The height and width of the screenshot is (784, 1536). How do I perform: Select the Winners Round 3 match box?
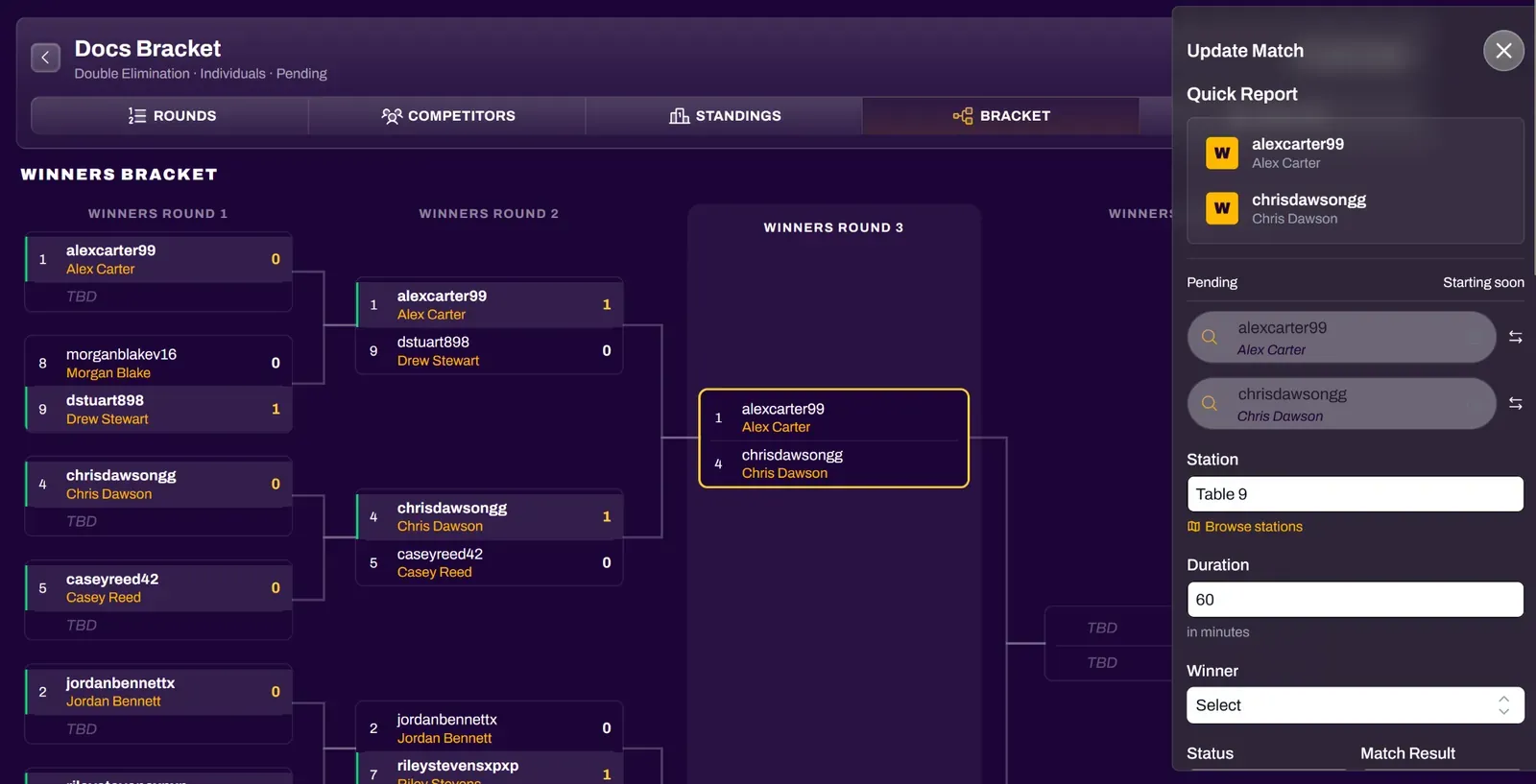[x=833, y=439]
